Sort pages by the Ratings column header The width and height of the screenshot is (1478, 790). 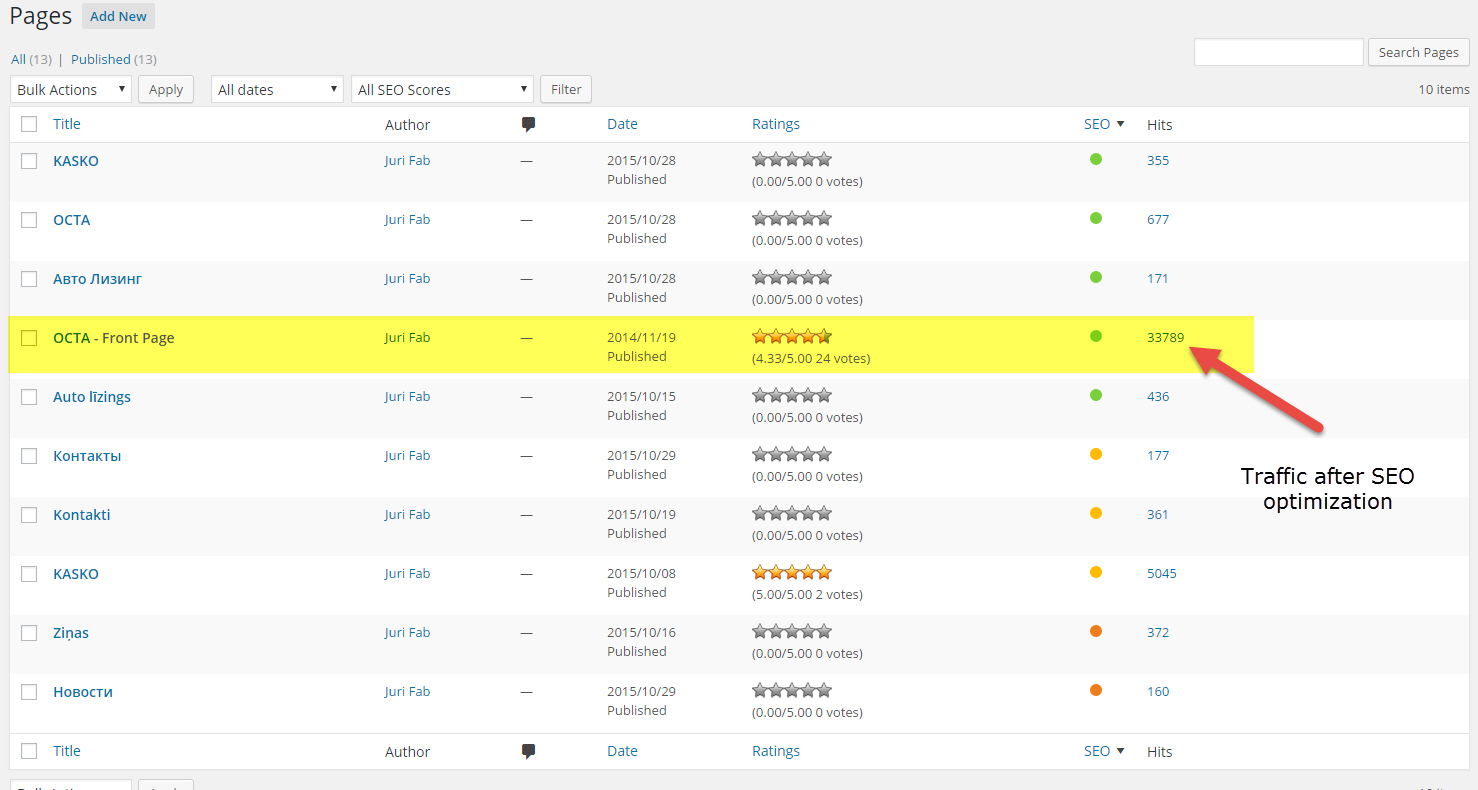(776, 124)
